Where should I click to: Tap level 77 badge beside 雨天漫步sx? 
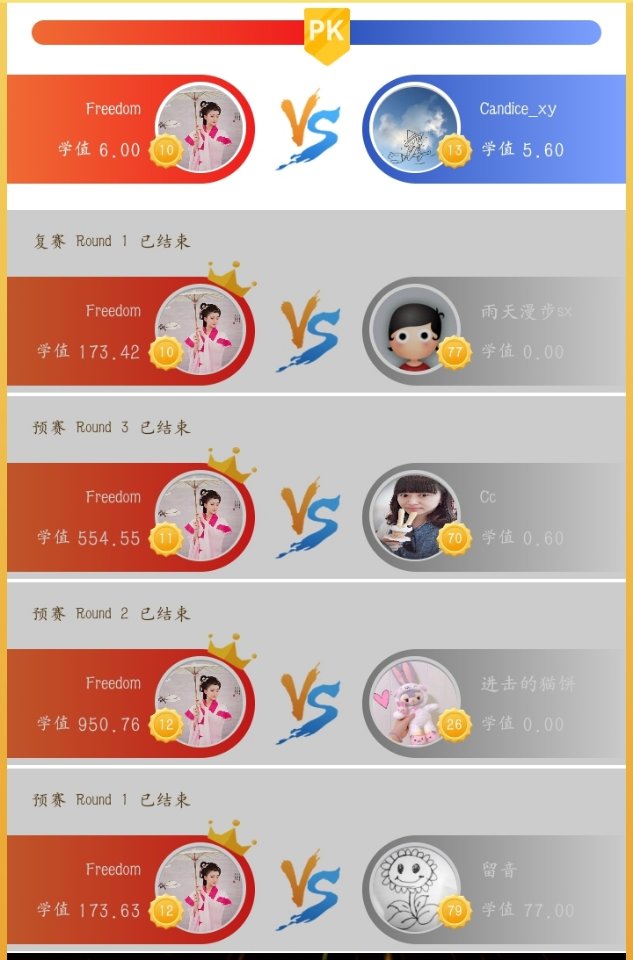(454, 352)
